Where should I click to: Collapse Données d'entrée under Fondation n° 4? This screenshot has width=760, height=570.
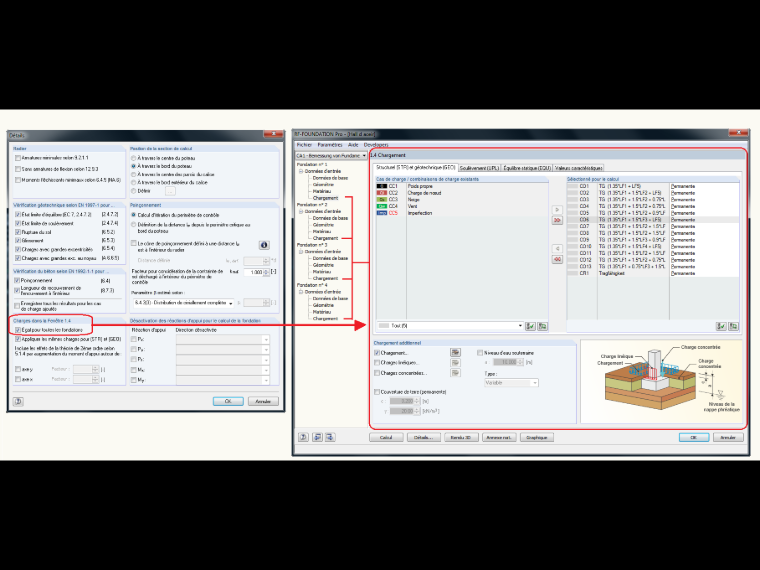301,292
